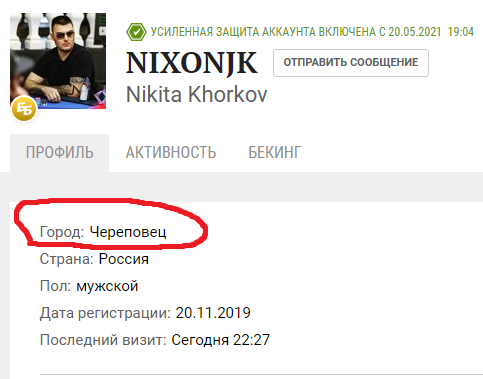Click the city value Череповец
This screenshot has height=379, width=483.
point(128,232)
